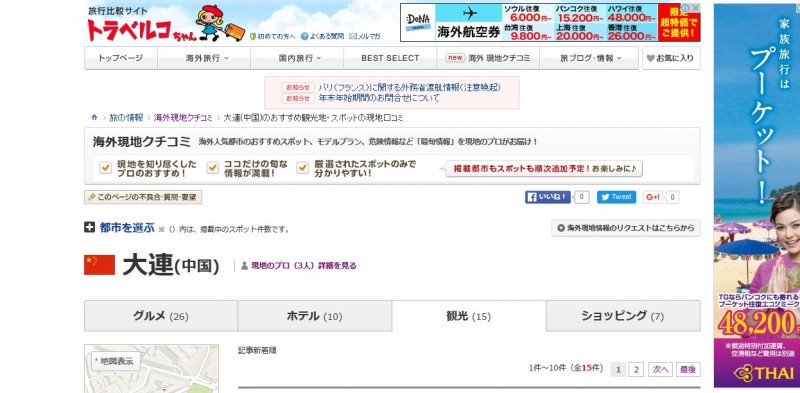Click the 初めての方へ shield icon link
The image size is (800, 393).
point(272,36)
